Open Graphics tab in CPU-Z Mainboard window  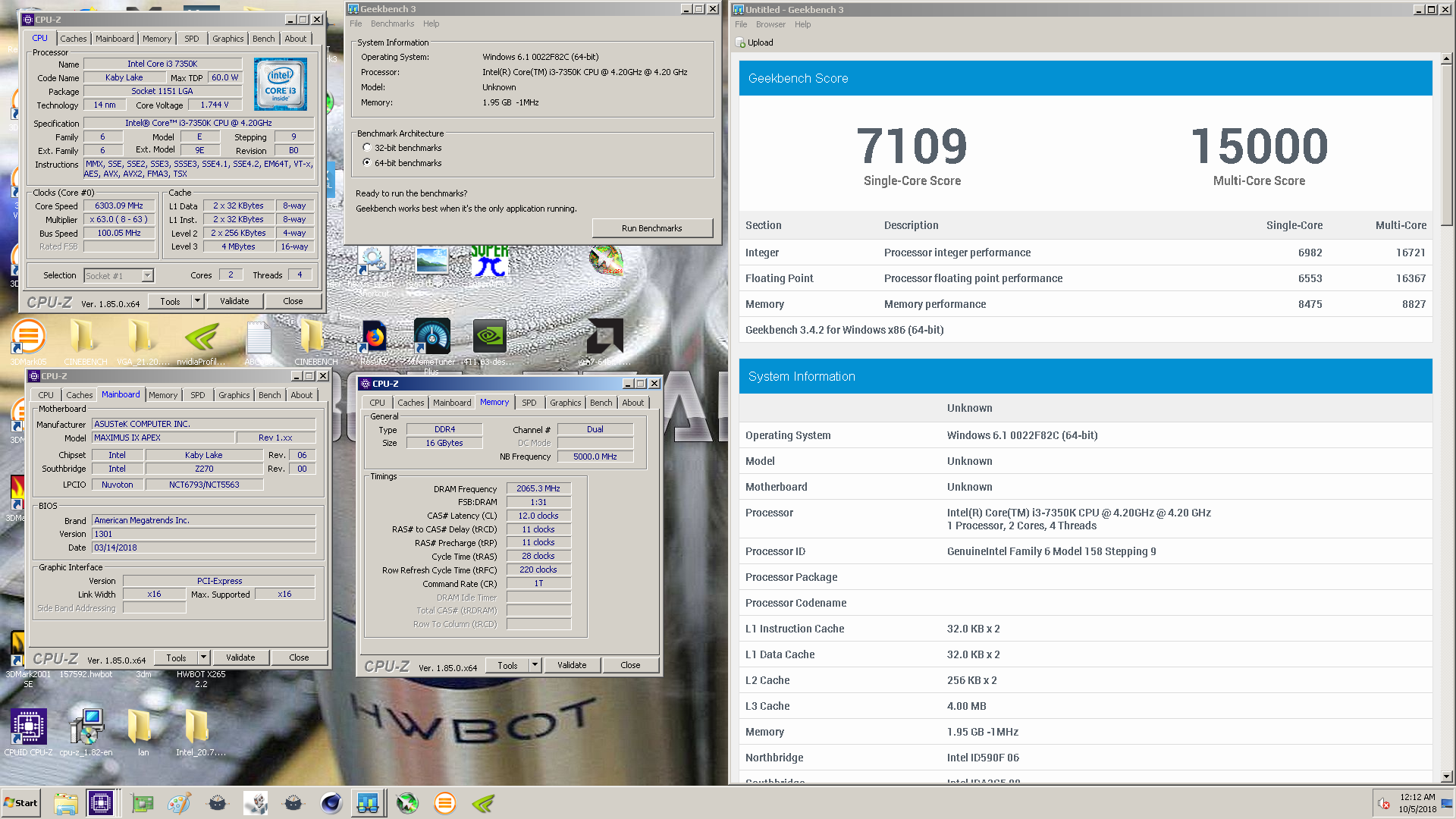[x=234, y=395]
